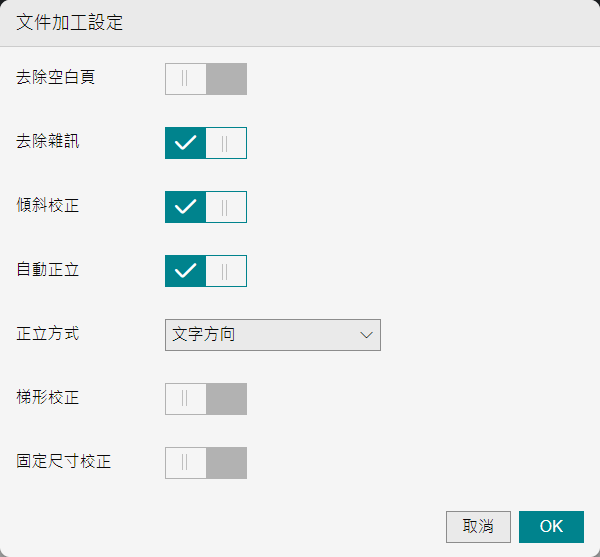600x557 pixels.
Task: Click the checkmark icon on 傾斜校正 switch
Action: pyautogui.click(x=185, y=207)
